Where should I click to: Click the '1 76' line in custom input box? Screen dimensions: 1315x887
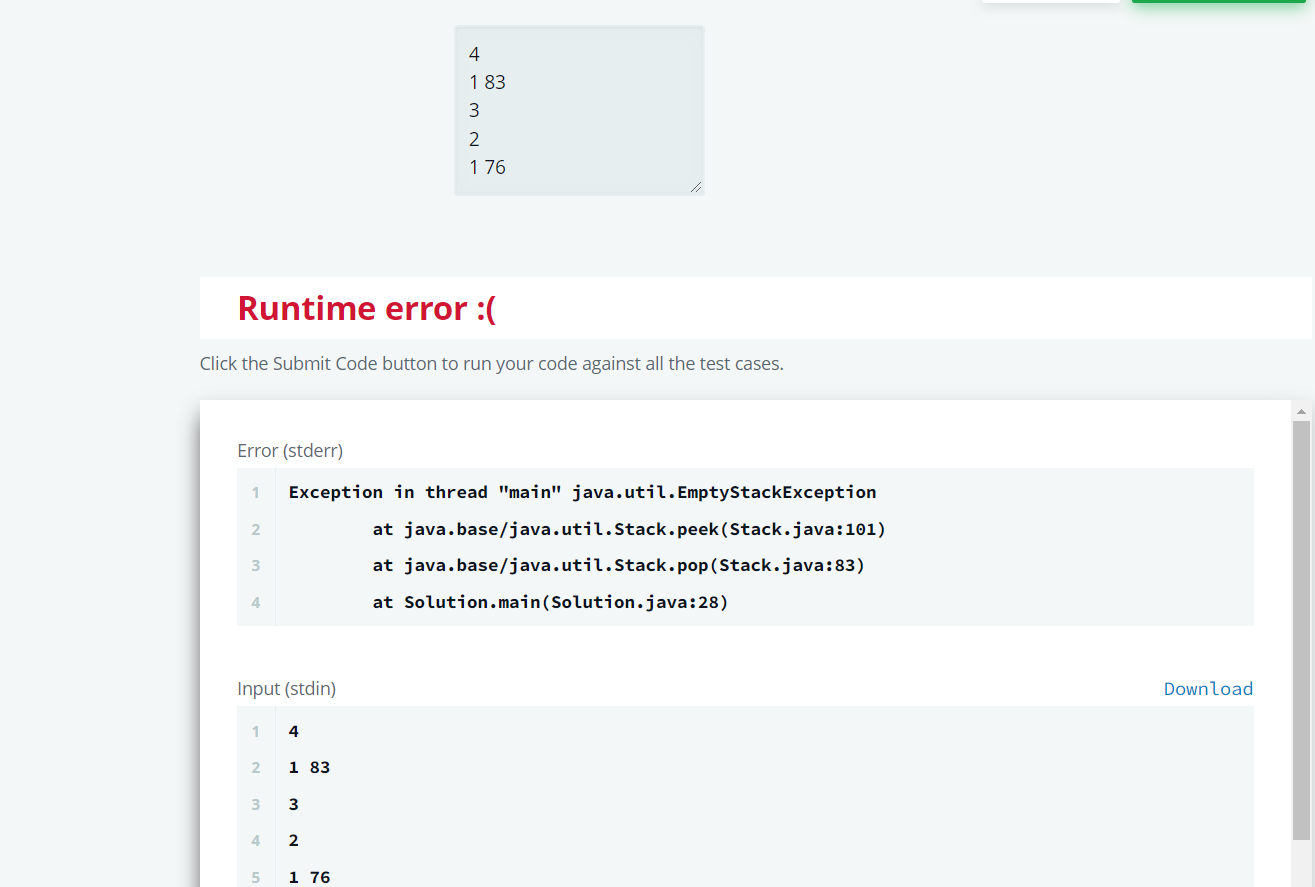point(487,167)
